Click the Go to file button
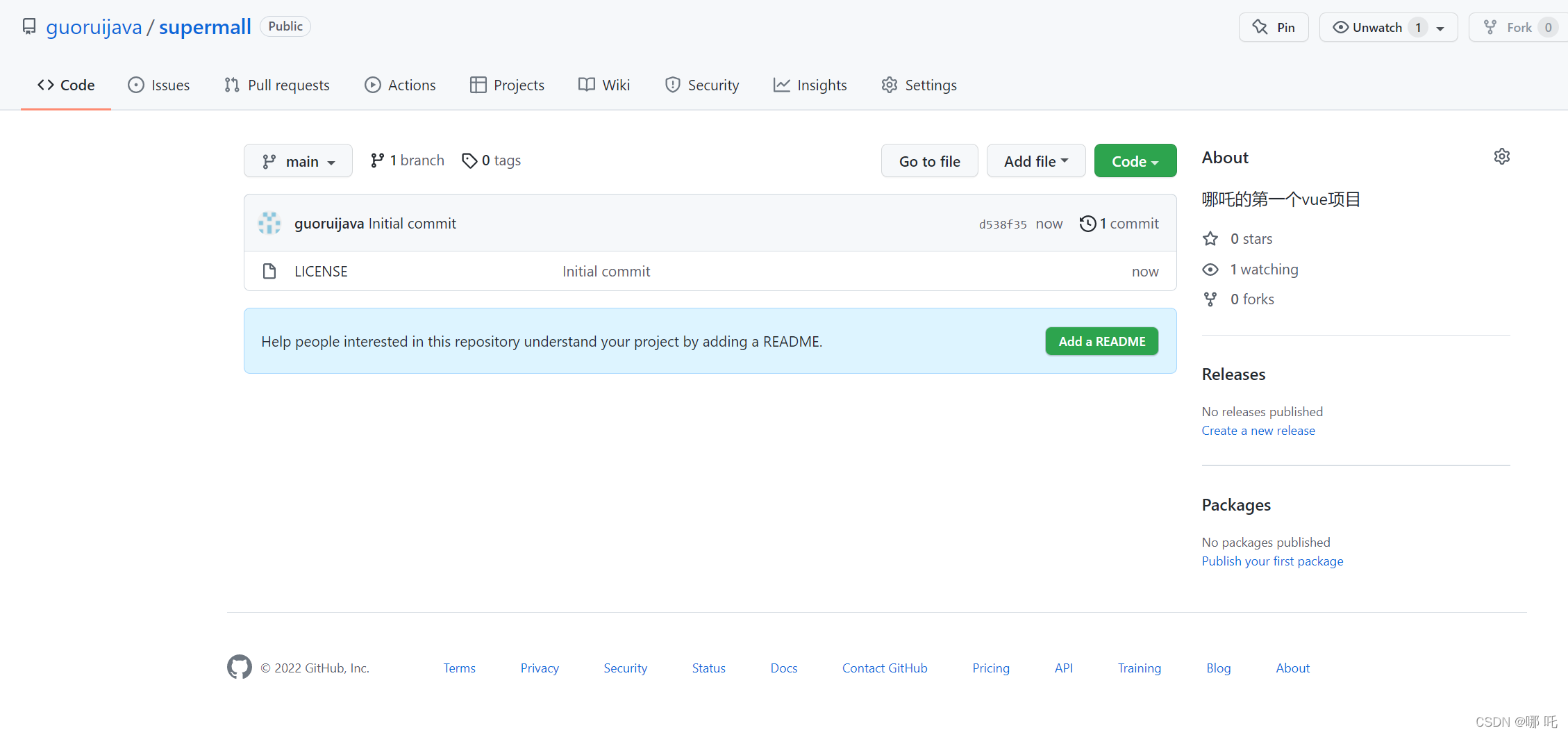This screenshot has width=1568, height=735. (x=930, y=161)
